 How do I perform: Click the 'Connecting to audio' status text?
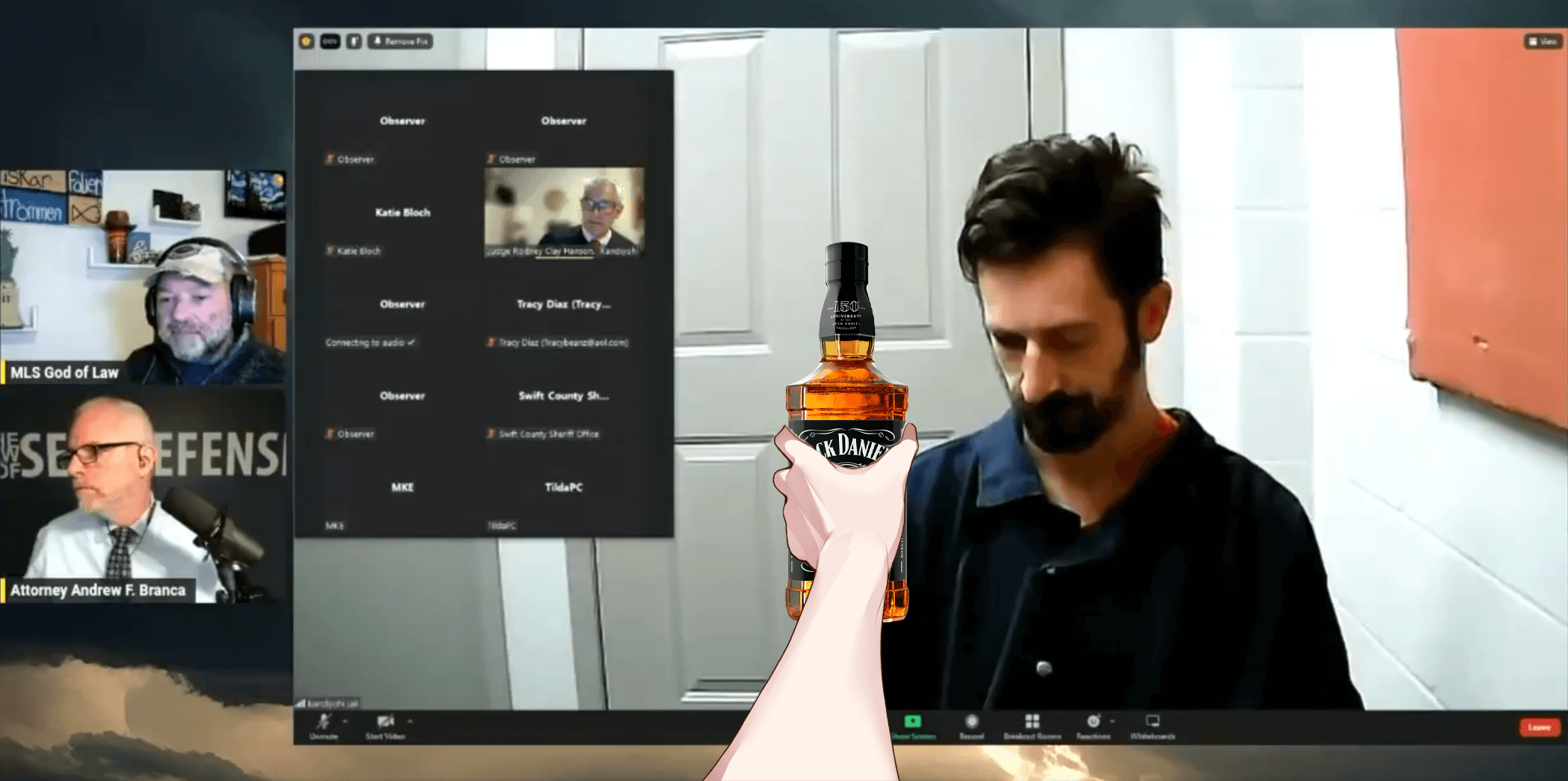coord(369,342)
